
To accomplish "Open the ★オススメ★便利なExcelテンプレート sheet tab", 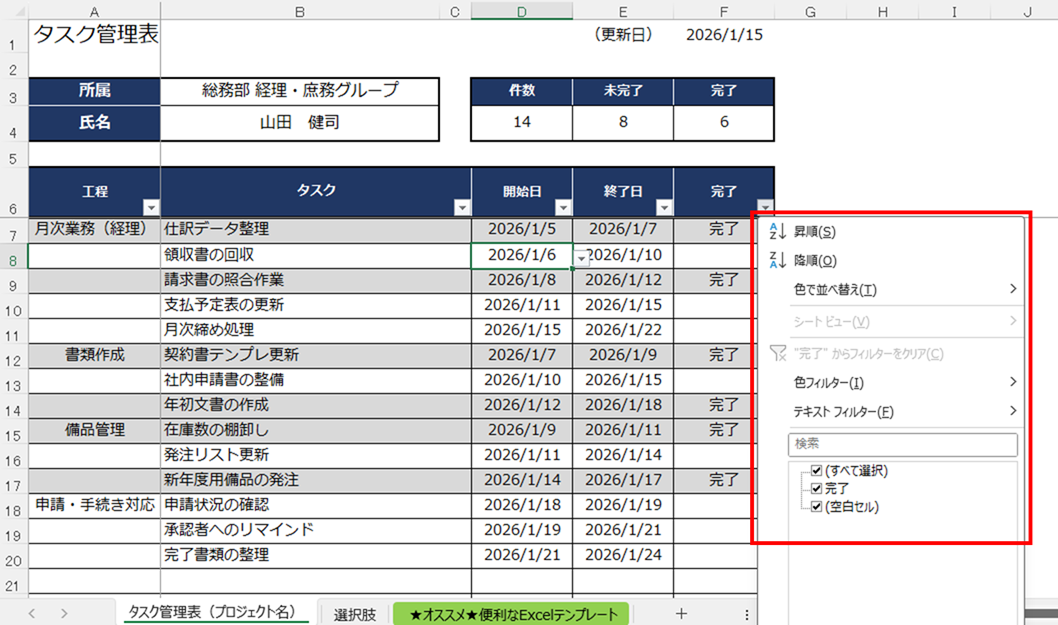I will (x=513, y=614).
